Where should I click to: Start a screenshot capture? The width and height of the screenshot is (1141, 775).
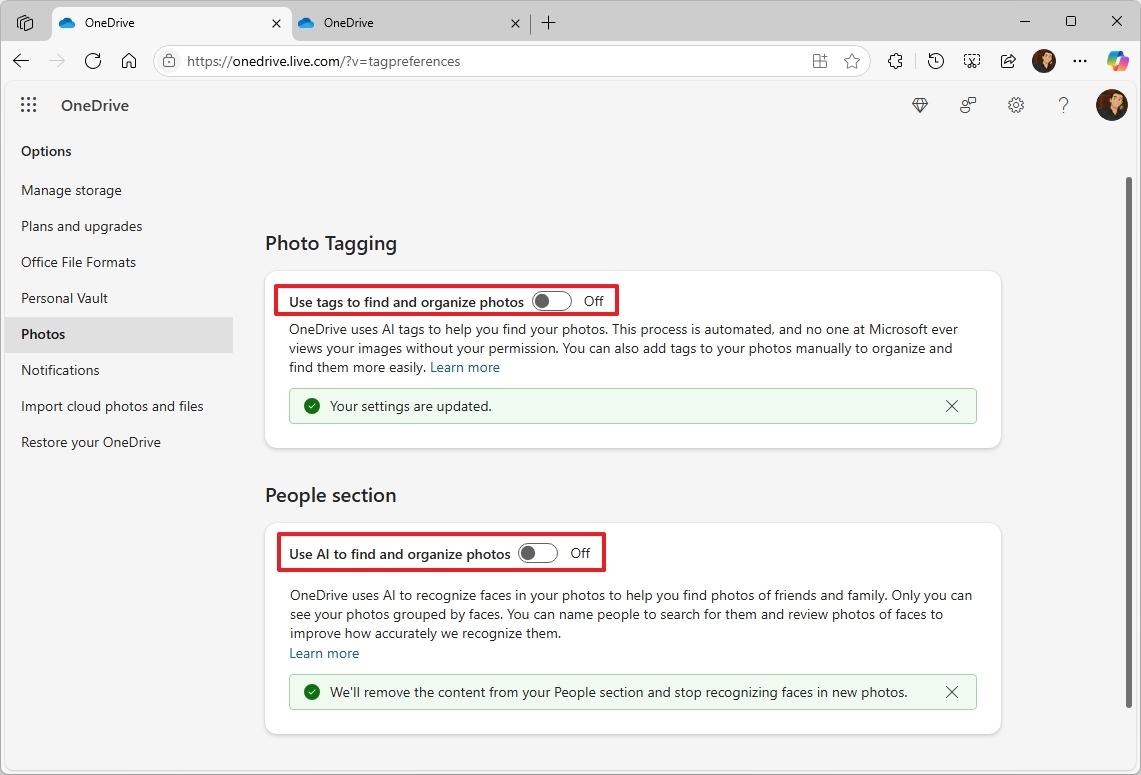point(972,61)
